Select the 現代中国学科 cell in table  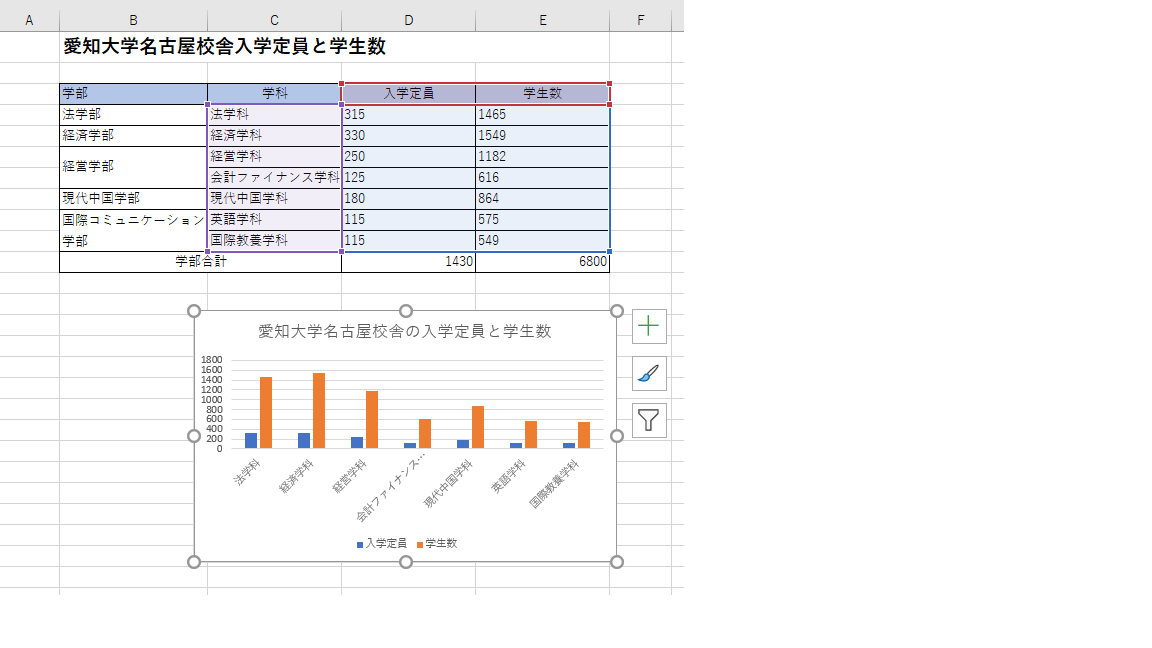point(274,198)
